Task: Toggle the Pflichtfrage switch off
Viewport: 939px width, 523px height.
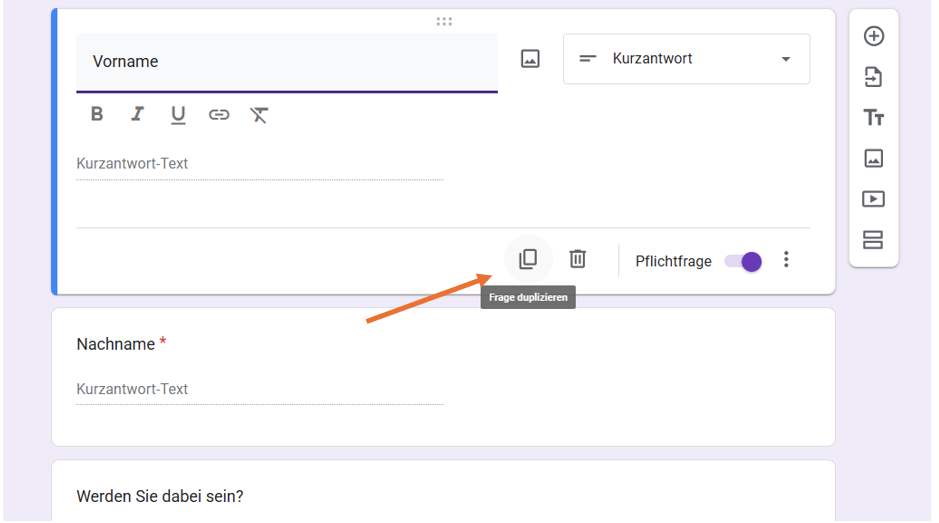Action: [x=743, y=261]
